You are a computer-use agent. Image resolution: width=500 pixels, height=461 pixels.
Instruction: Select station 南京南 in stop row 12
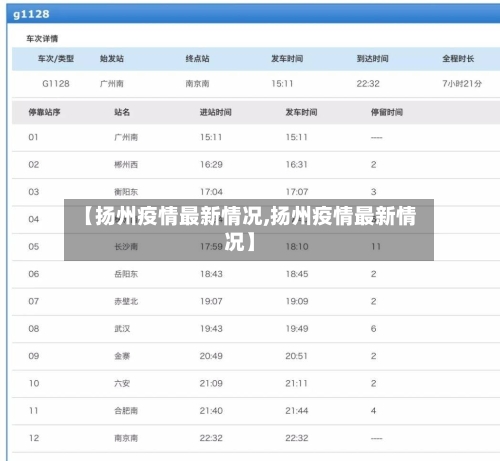126,438
